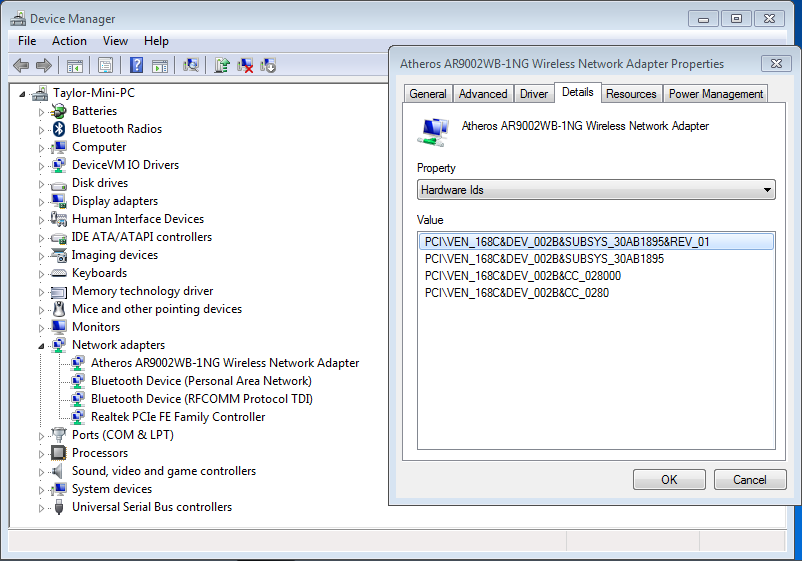The height and width of the screenshot is (561, 802).
Task: Select Realtek PCIe FE Family Controller
Action: 178,417
